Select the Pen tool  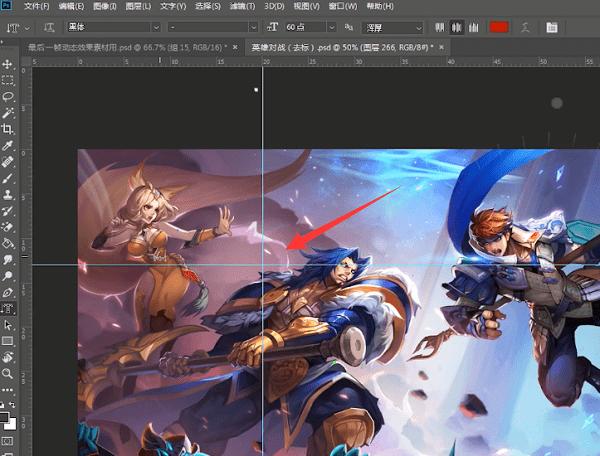click(7, 292)
